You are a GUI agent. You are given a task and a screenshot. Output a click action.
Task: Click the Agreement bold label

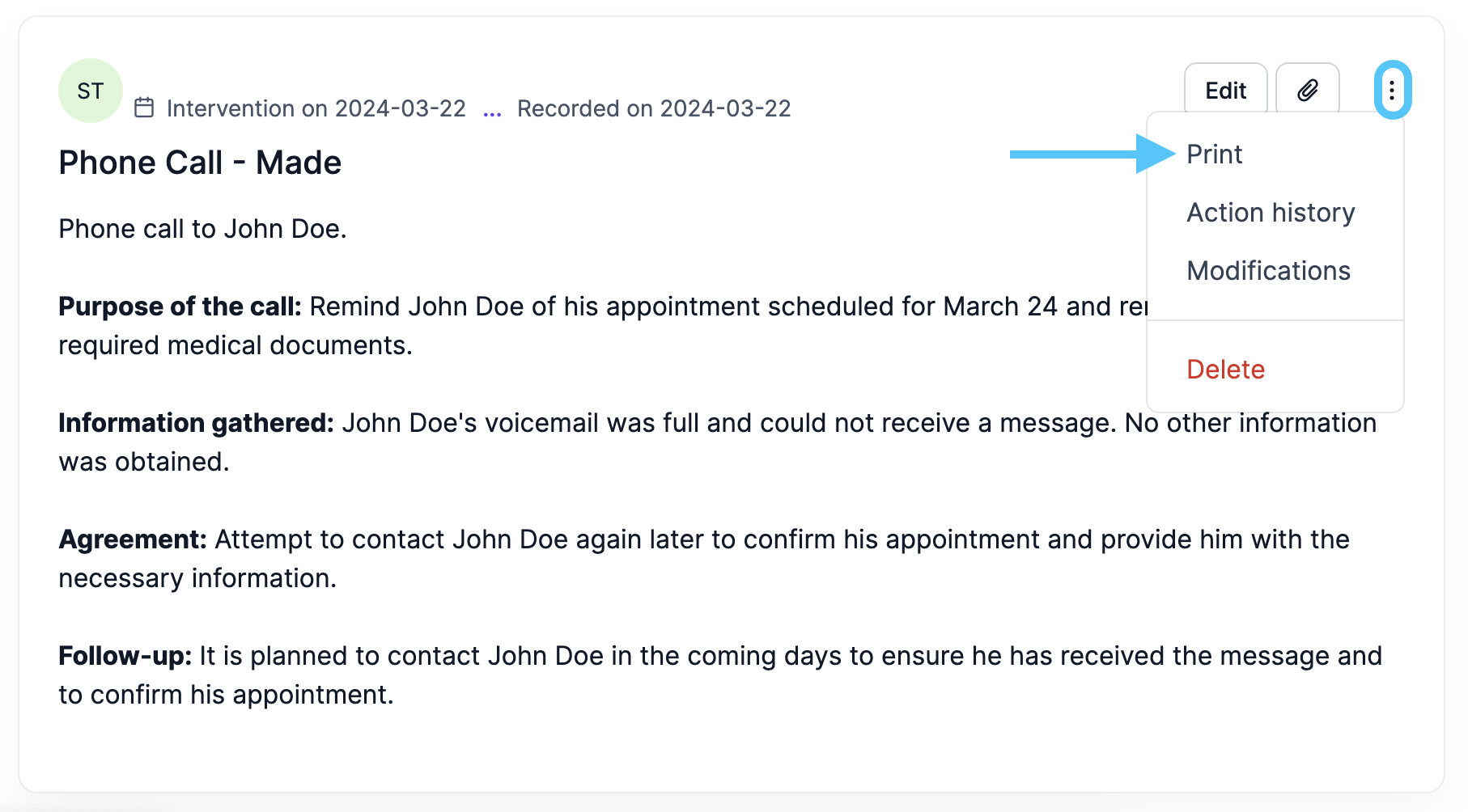(133, 539)
